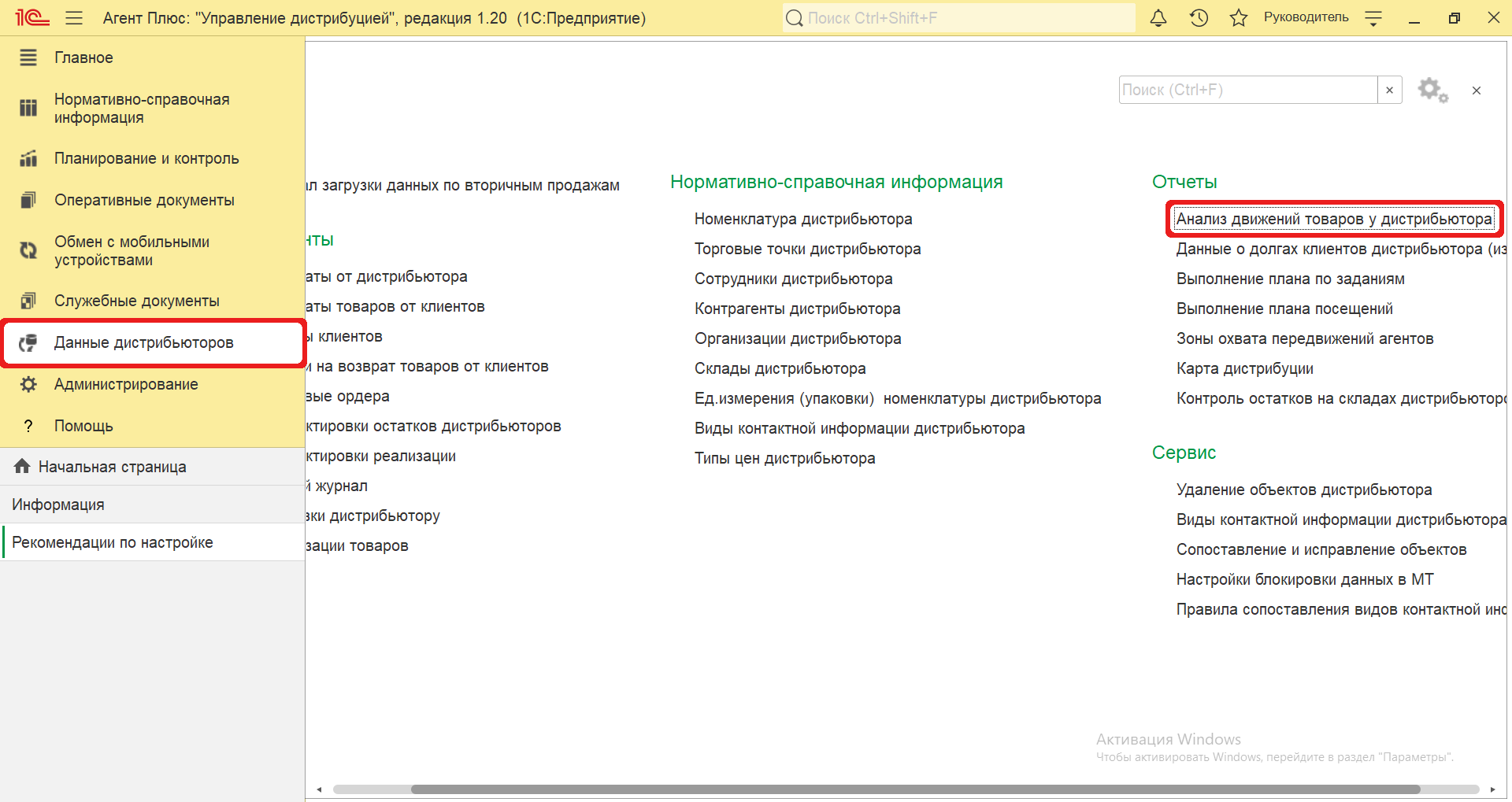The height and width of the screenshot is (802, 1512).
Task: Click Данные дистрибьюторов section icon
Action: click(28, 342)
